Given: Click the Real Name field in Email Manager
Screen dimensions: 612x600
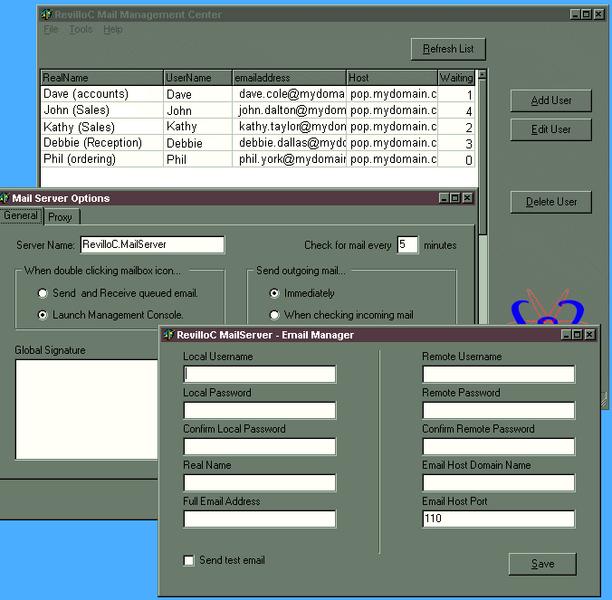Looking at the screenshot, I should coord(260,482).
